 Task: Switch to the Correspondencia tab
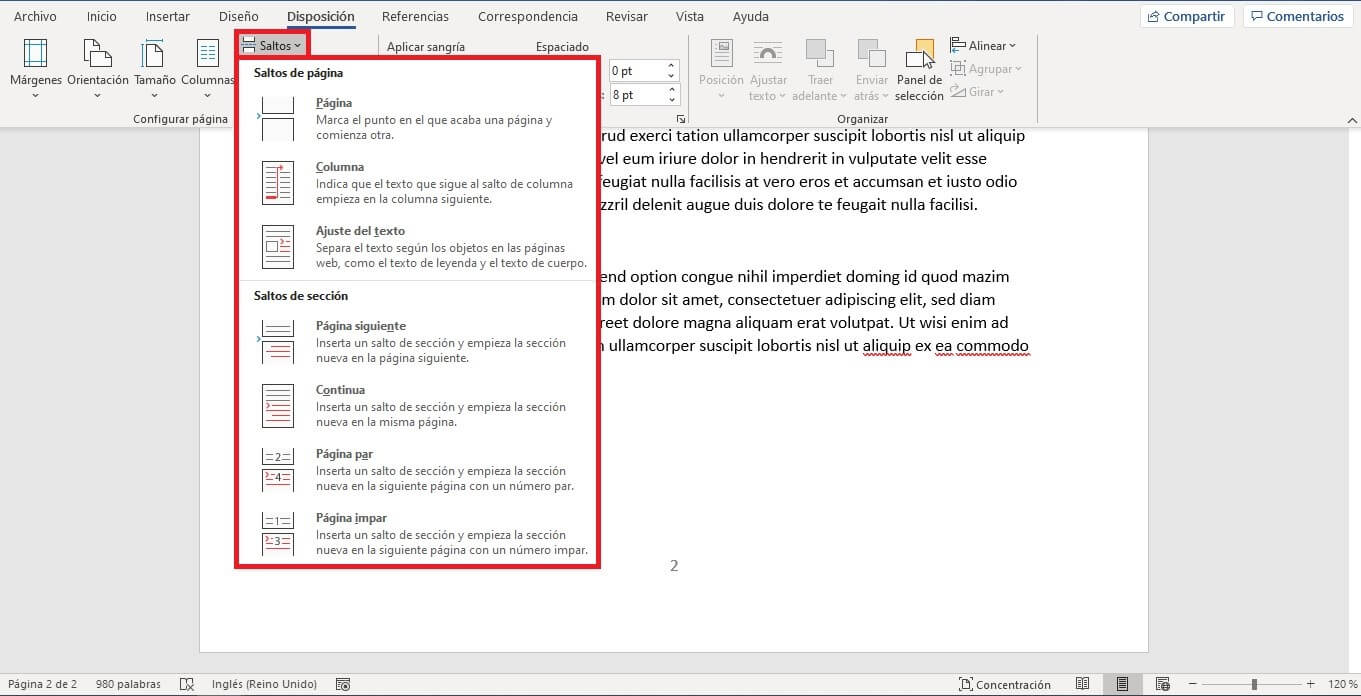(528, 17)
